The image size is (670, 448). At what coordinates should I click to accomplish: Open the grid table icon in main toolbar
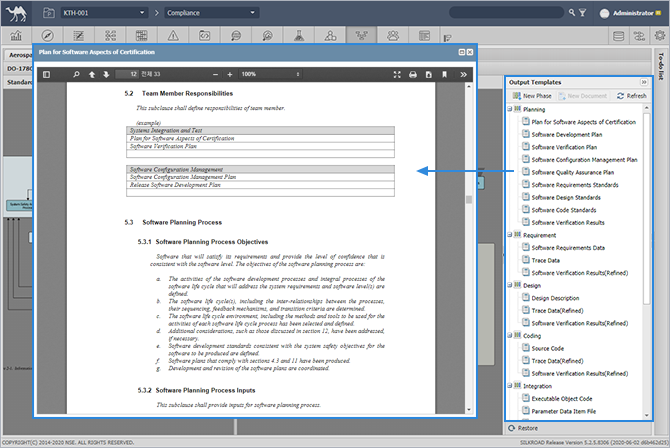[x=141, y=35]
